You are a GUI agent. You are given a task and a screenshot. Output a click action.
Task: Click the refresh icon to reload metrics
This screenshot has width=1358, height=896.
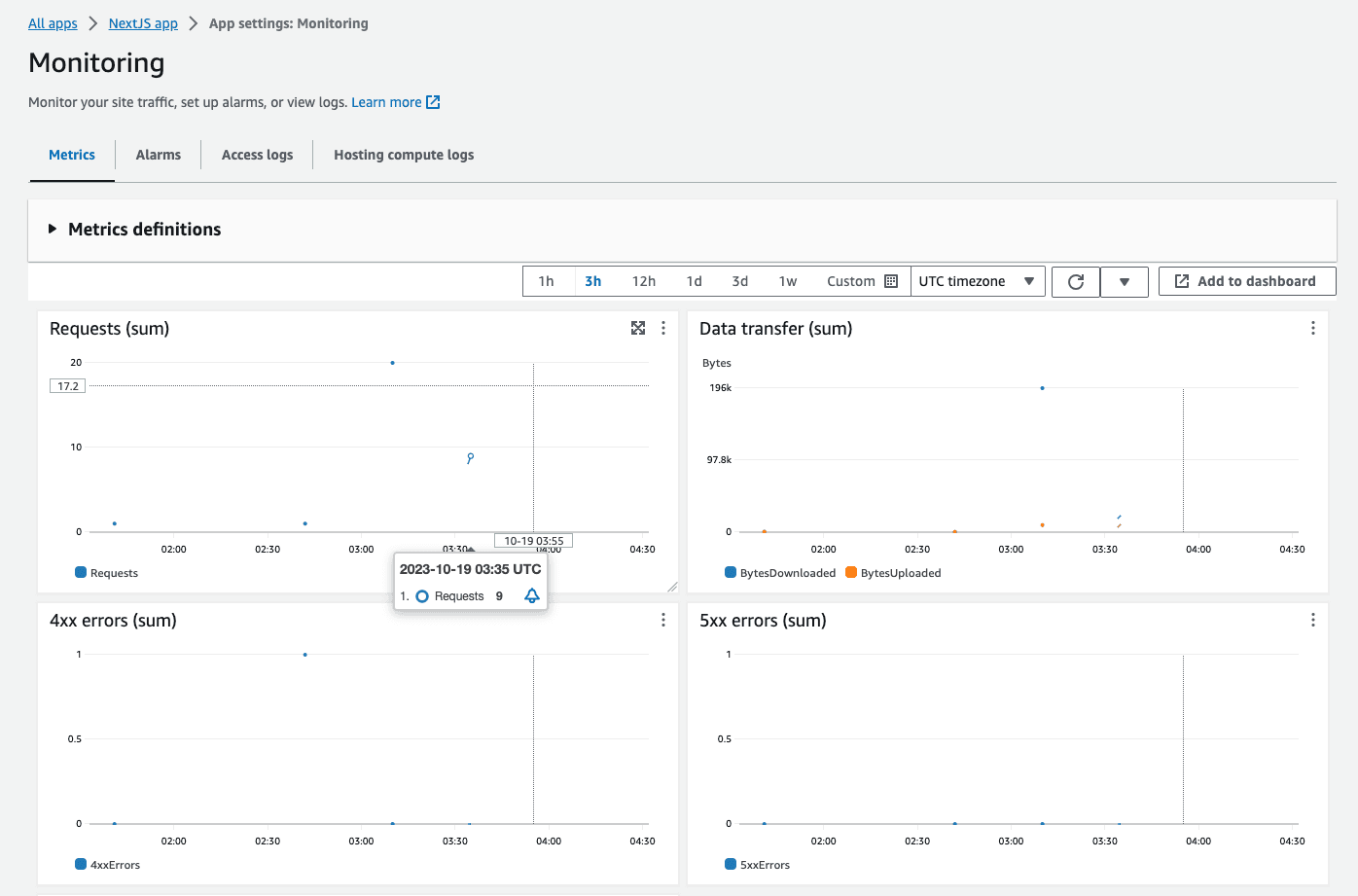pos(1075,281)
